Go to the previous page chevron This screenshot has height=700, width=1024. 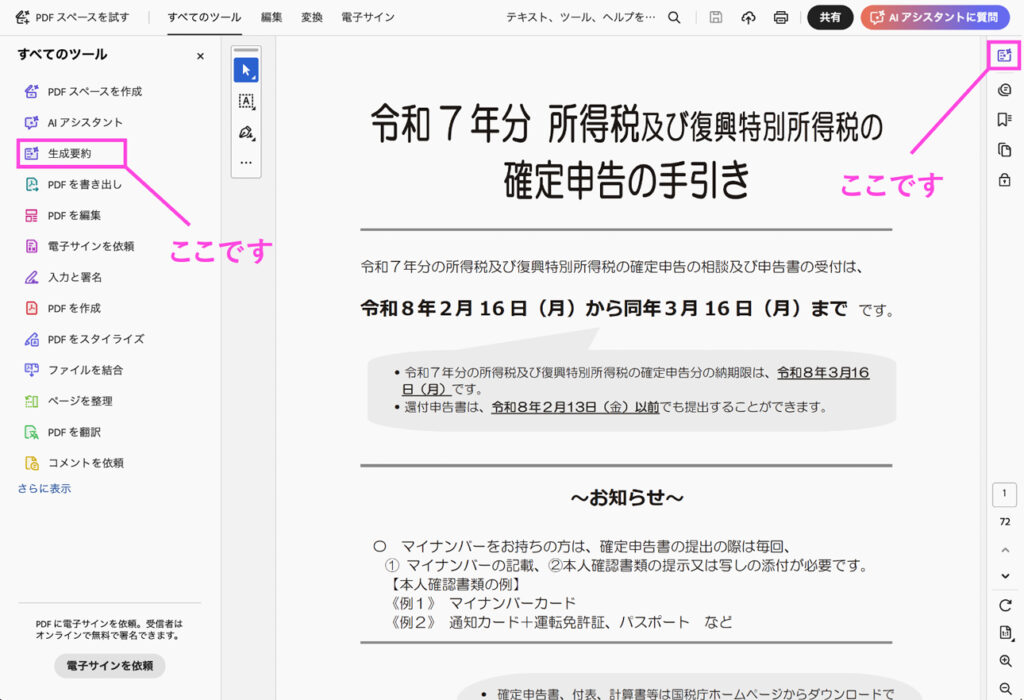click(1005, 550)
